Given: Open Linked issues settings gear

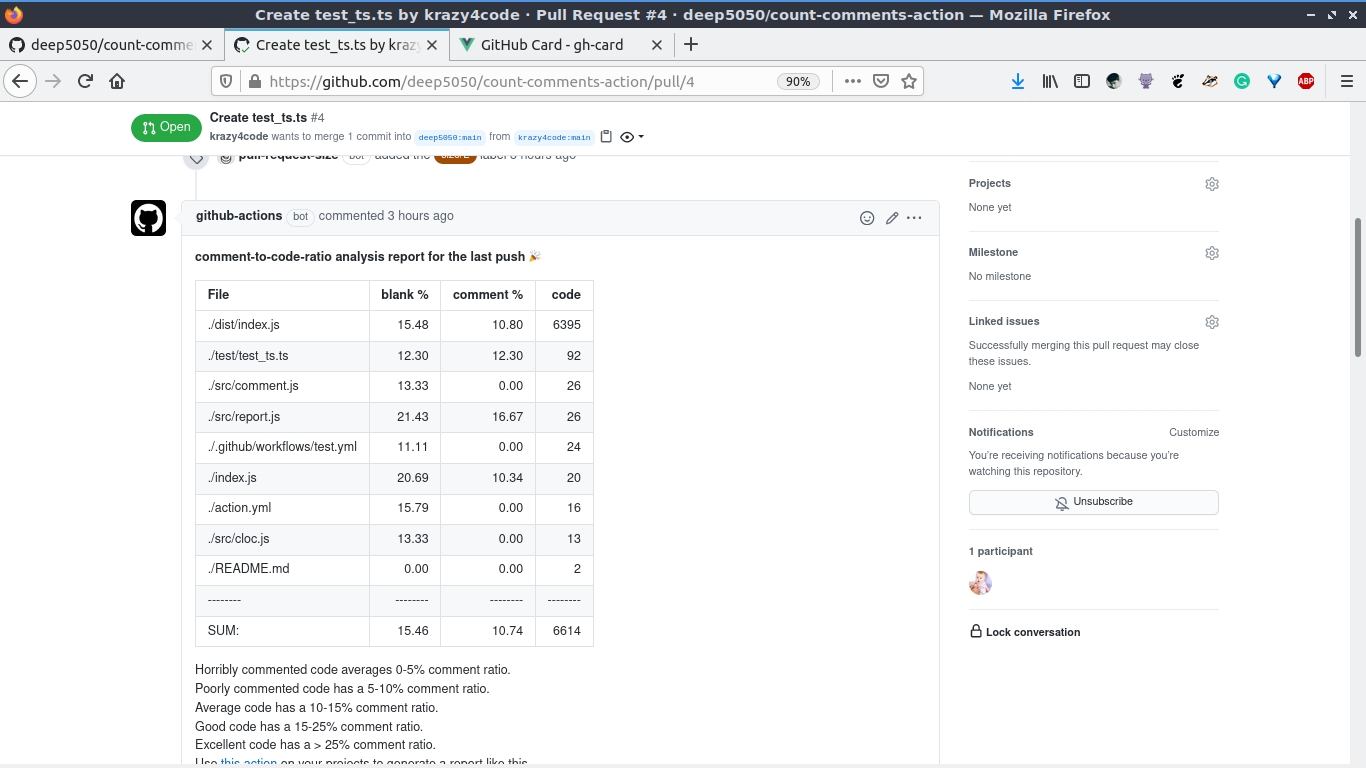Looking at the screenshot, I should [1212, 322].
